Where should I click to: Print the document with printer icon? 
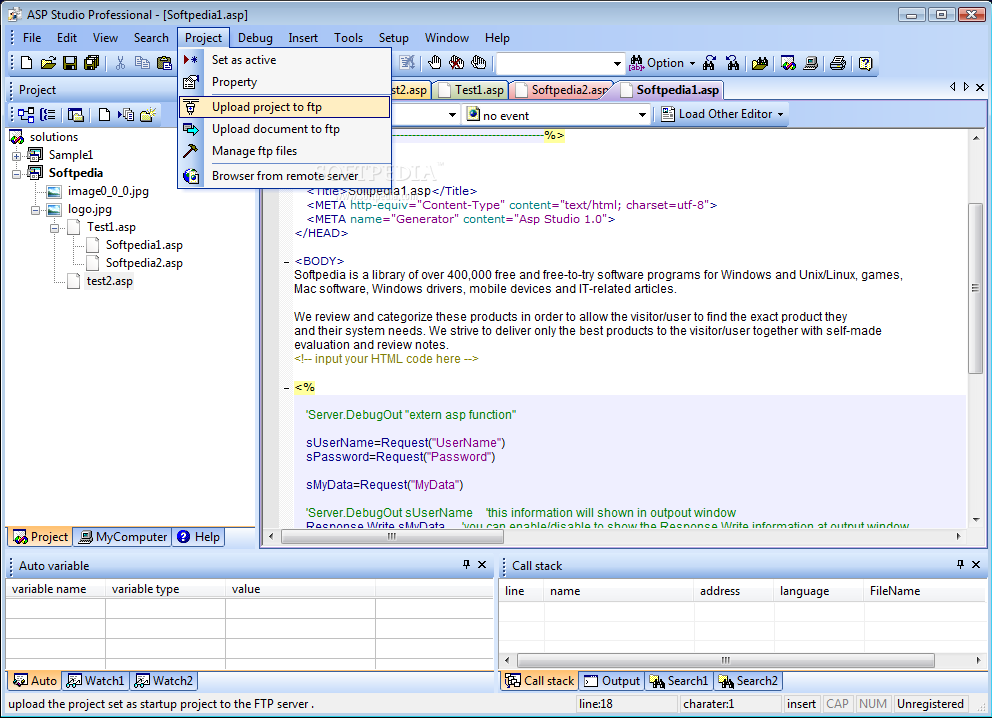pos(838,63)
